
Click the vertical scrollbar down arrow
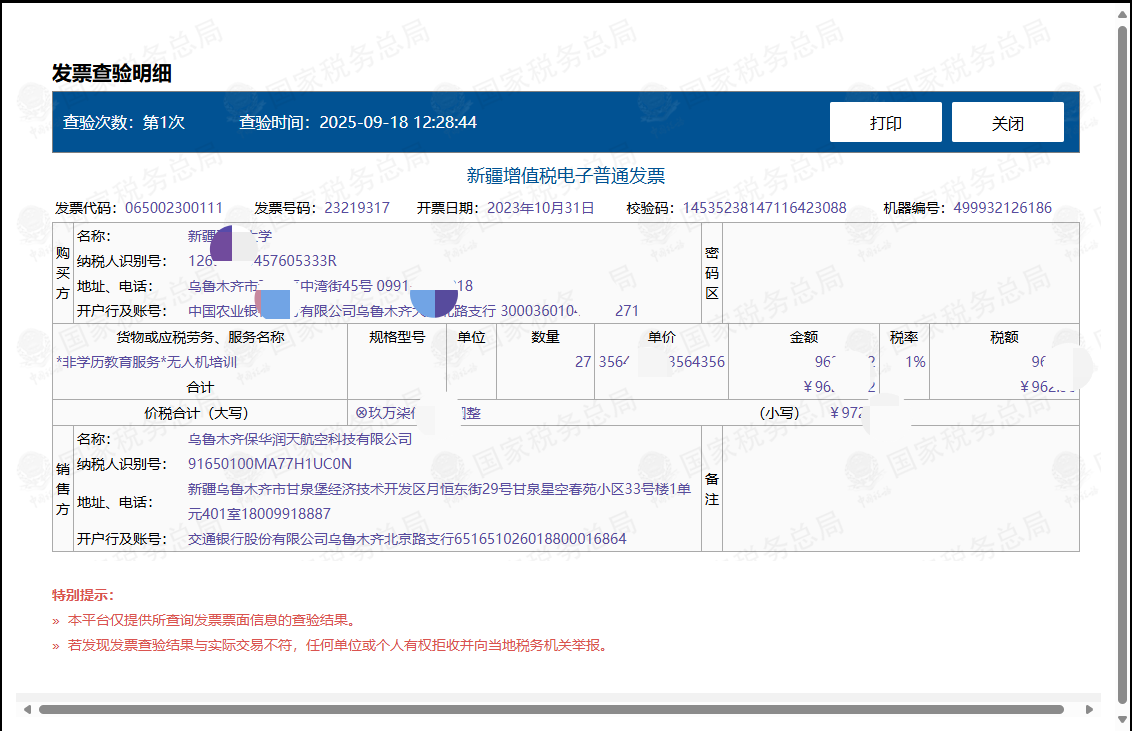pos(1122,719)
